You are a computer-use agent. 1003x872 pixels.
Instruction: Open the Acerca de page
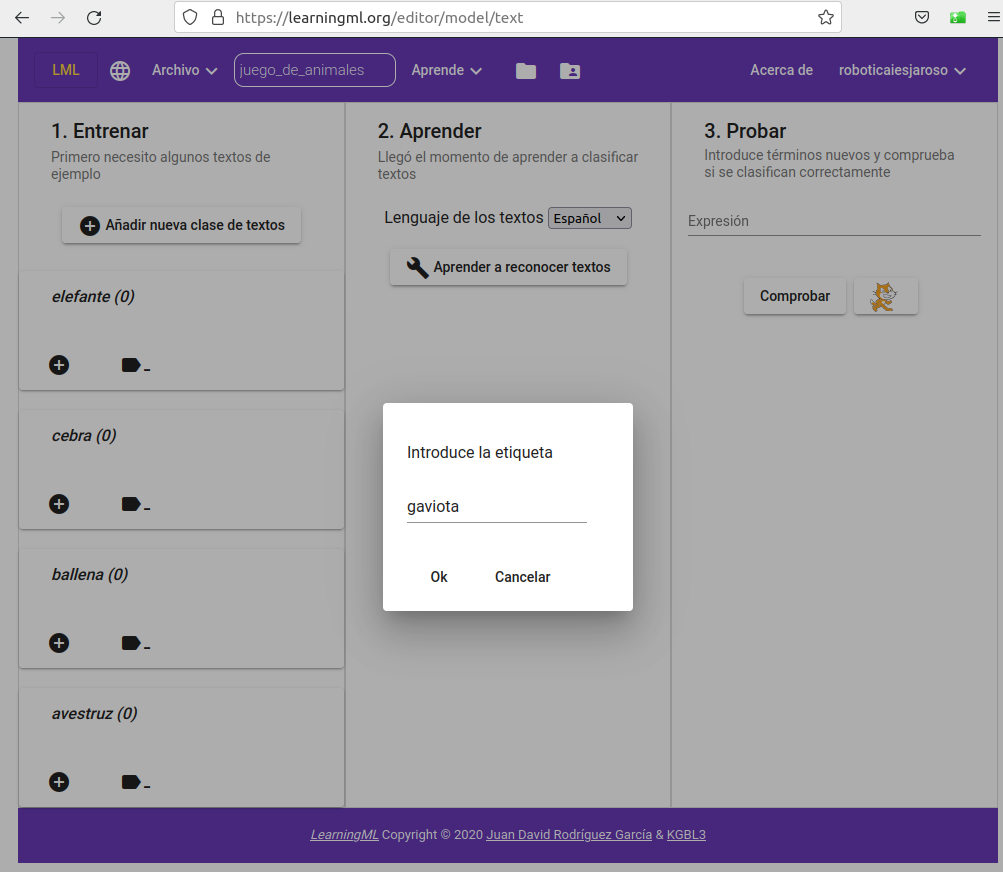coord(781,71)
